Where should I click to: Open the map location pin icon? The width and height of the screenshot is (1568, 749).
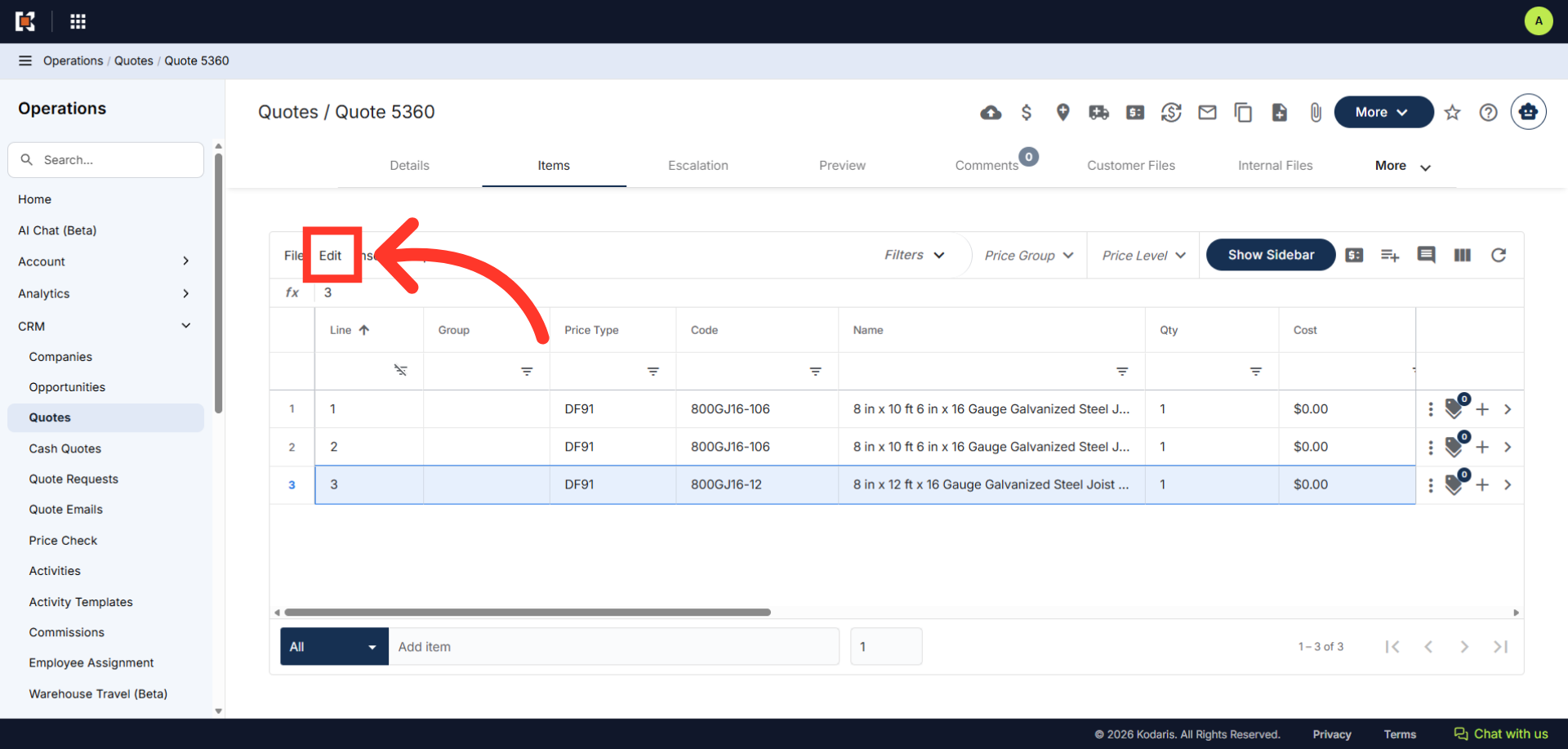click(1062, 113)
